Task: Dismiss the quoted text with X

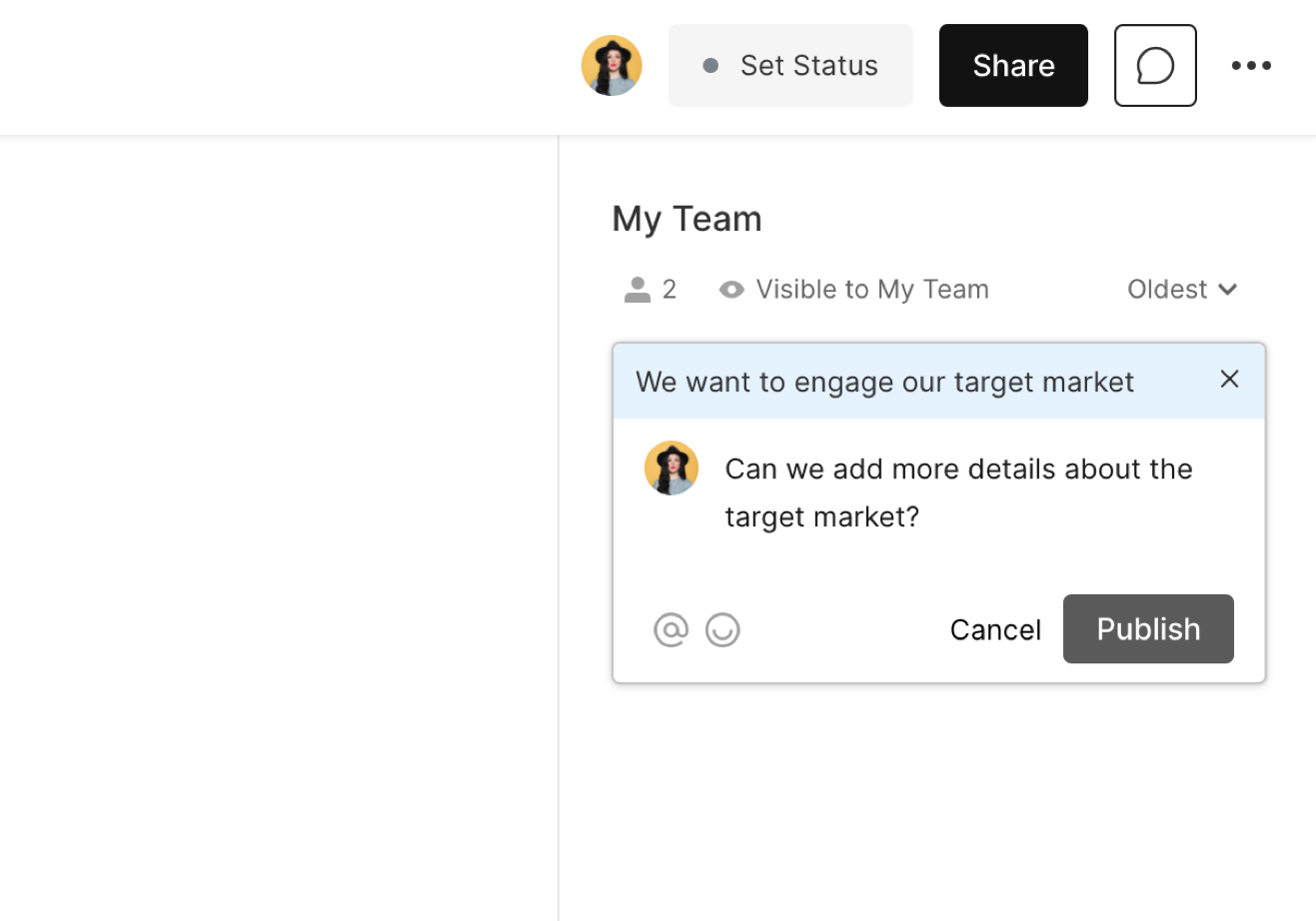Action: pyautogui.click(x=1229, y=380)
